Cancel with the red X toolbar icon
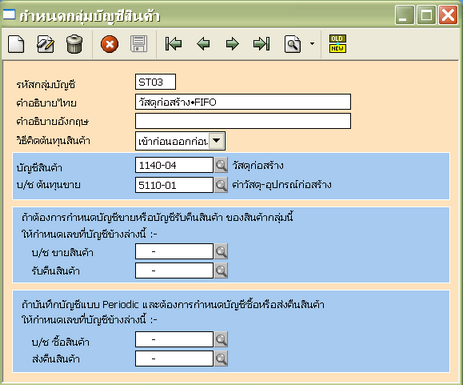Viewport: 463px width, 385px height. 109,44
